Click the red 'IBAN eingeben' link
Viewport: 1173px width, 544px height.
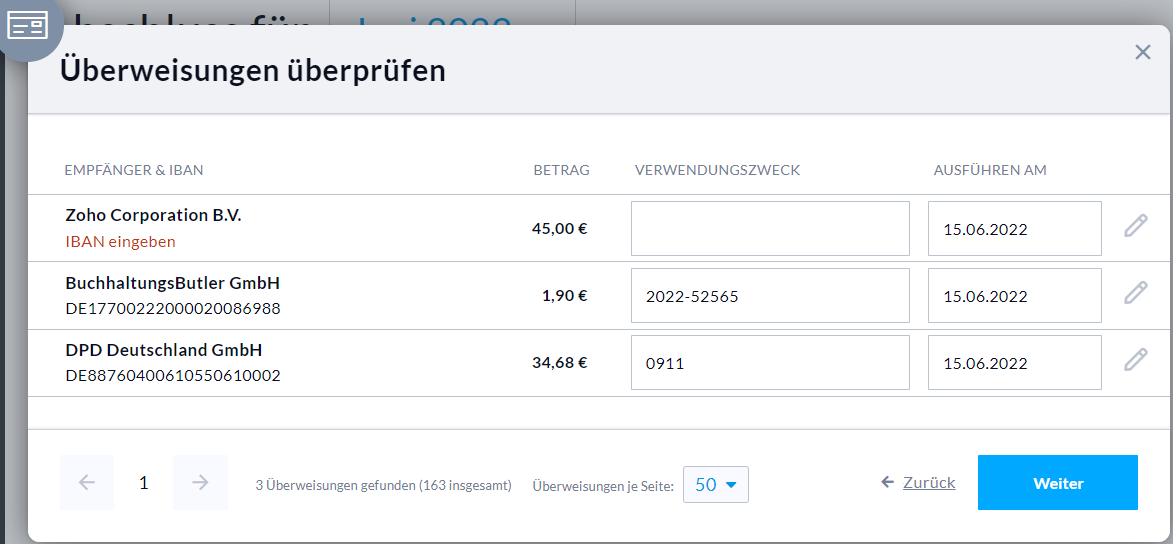click(x=120, y=242)
